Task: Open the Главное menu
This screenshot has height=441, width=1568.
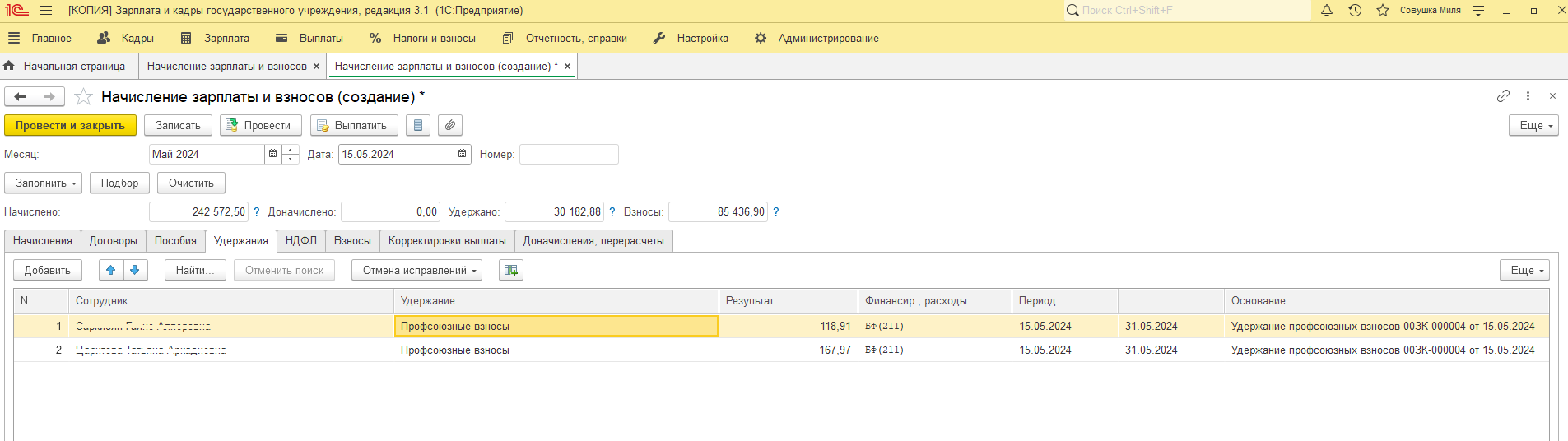Action: coord(40,38)
